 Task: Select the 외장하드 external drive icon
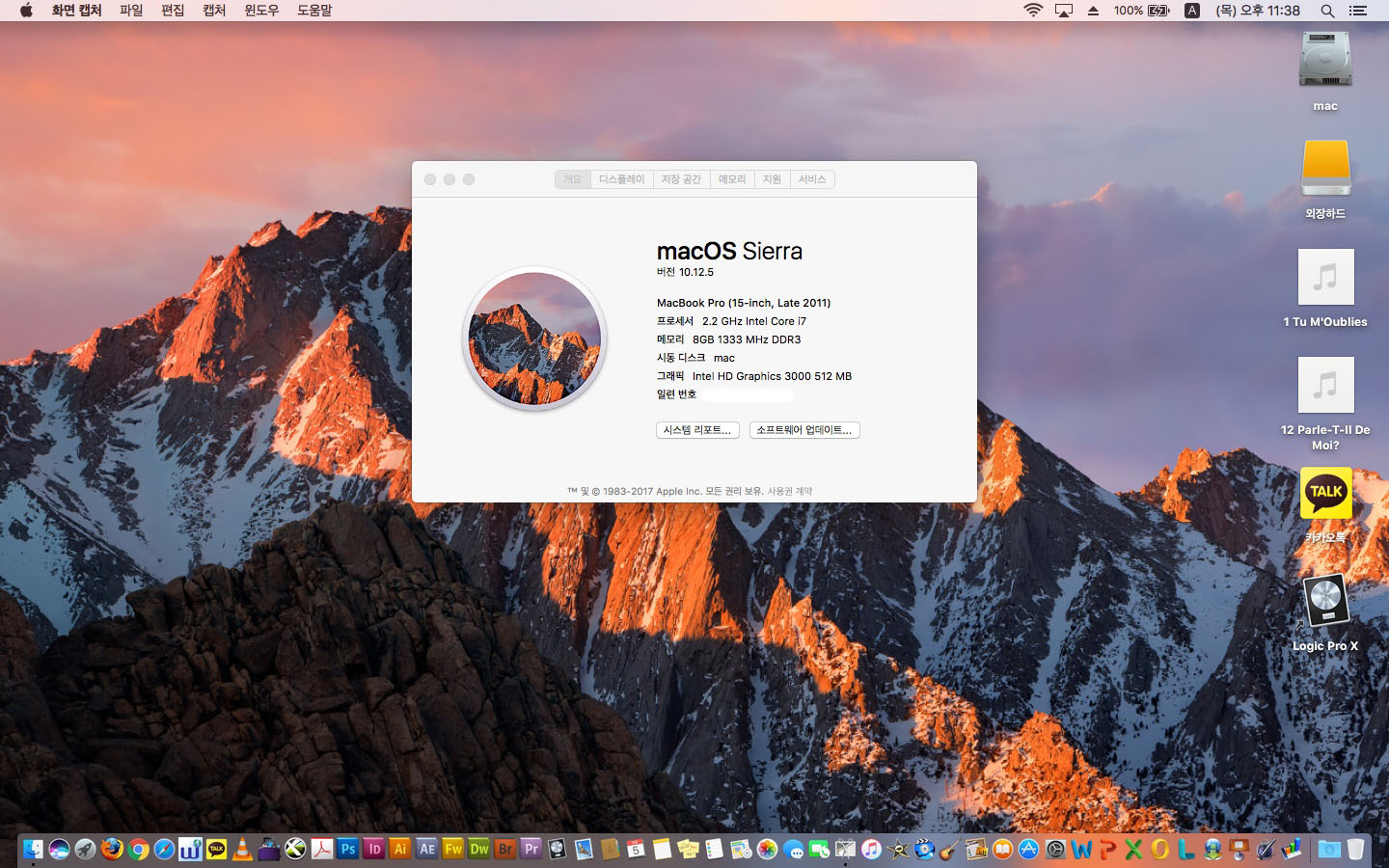tap(1325, 170)
